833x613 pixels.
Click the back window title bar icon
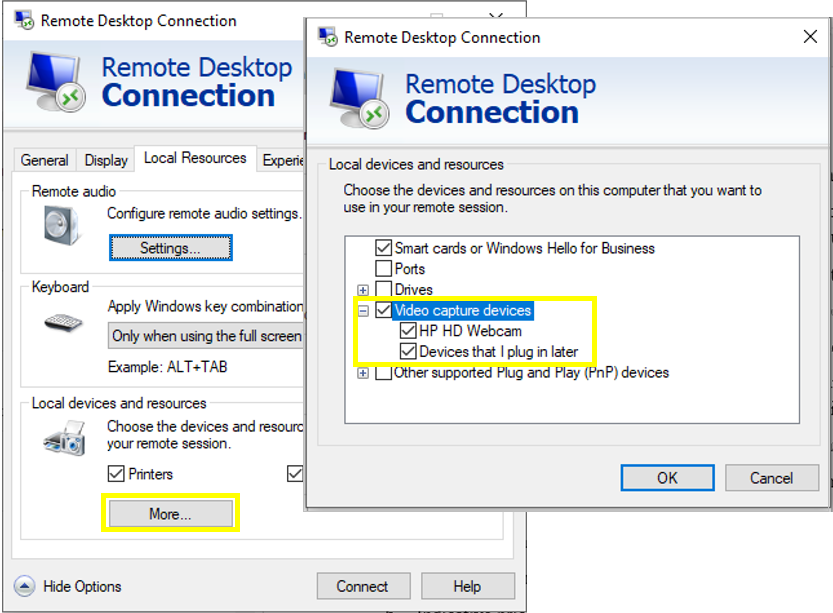[x=24, y=20]
